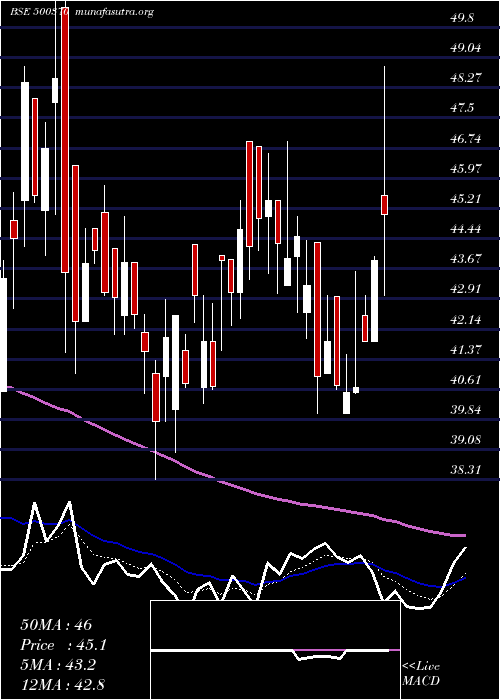Viewport: 500px width, 700px height.
Task: Click the 47.5 price axis label
Action: point(462,108)
